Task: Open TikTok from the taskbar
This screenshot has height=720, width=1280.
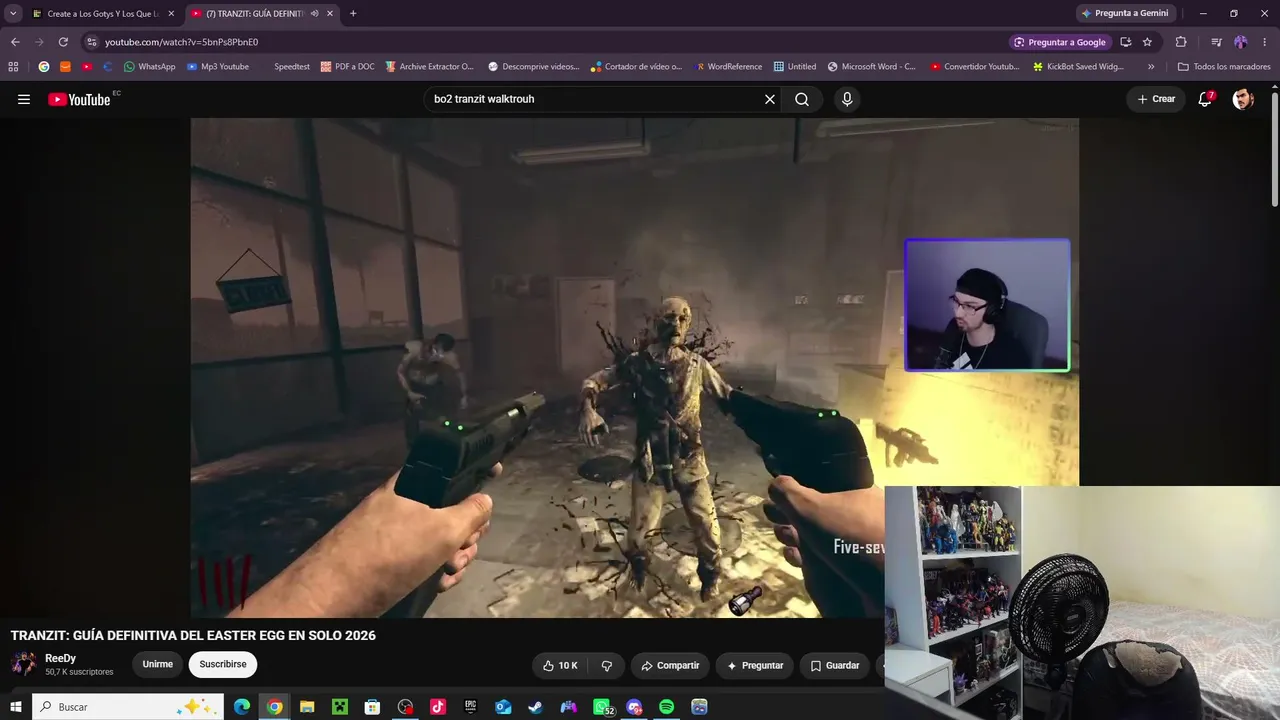Action: pos(438,707)
